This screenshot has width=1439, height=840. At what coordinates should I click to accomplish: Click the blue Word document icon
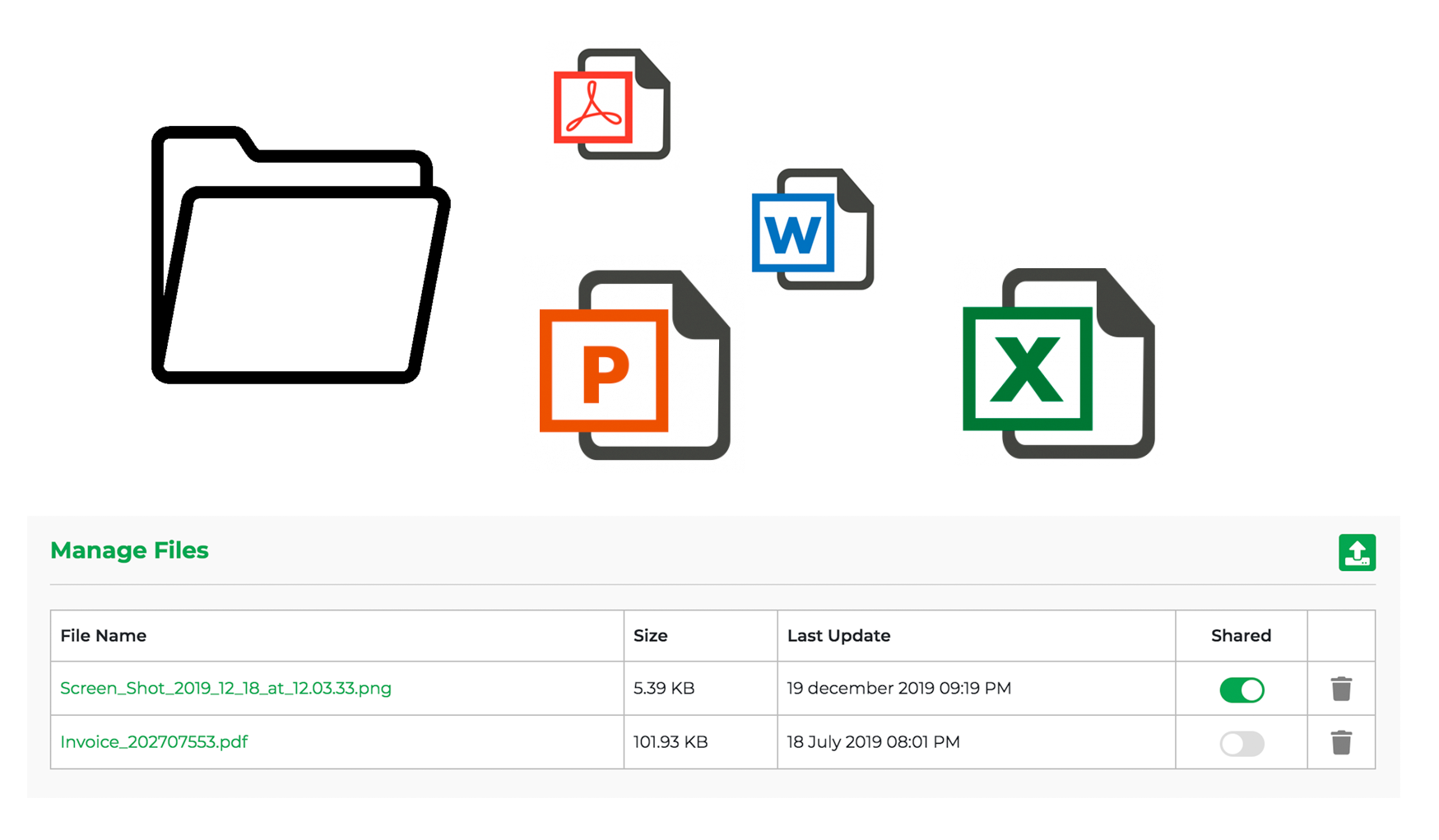(x=813, y=229)
